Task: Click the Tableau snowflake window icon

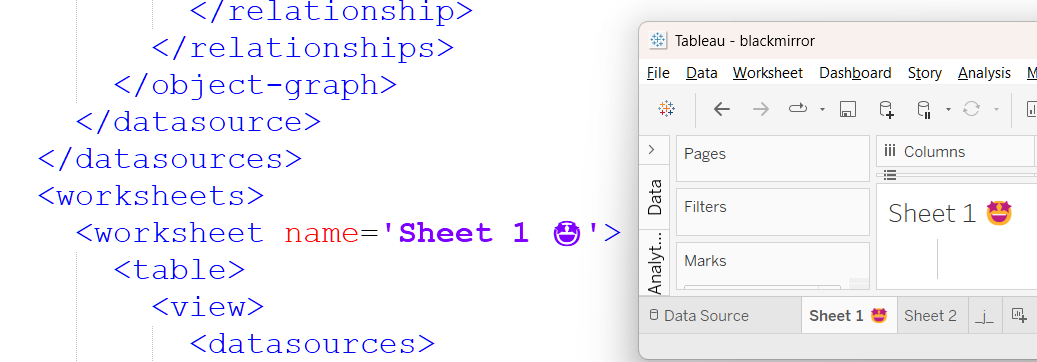Action: (x=657, y=40)
